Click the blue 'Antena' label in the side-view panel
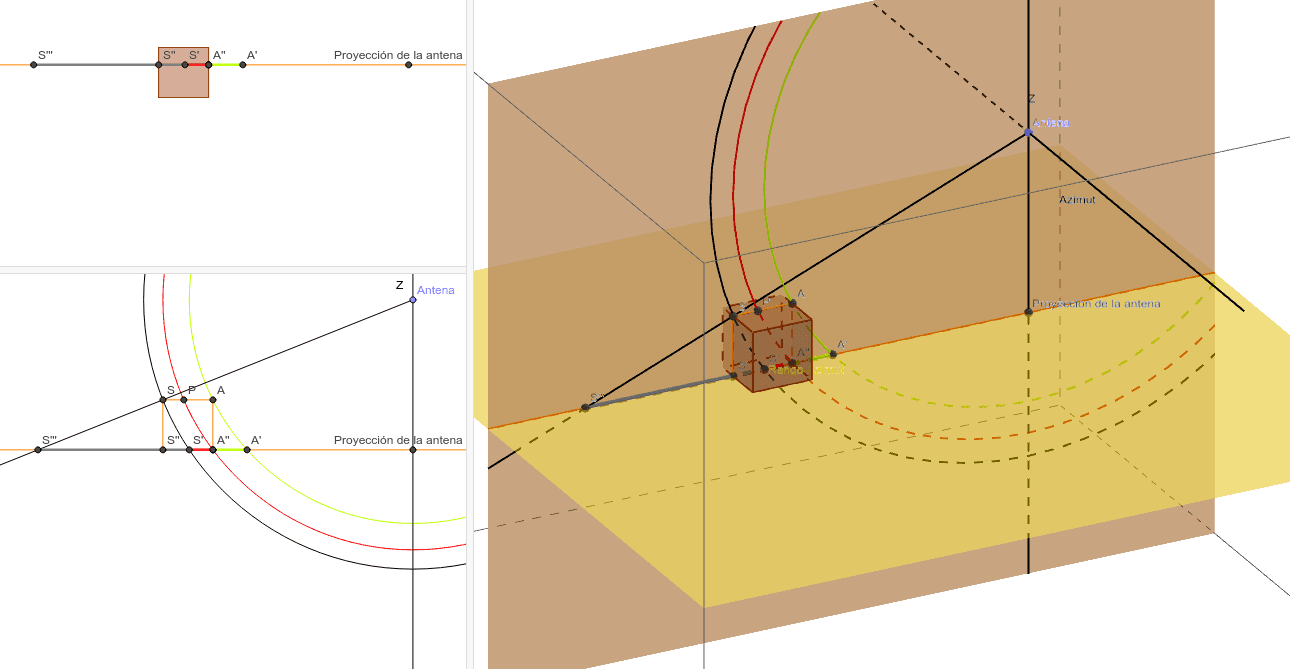 click(x=436, y=291)
